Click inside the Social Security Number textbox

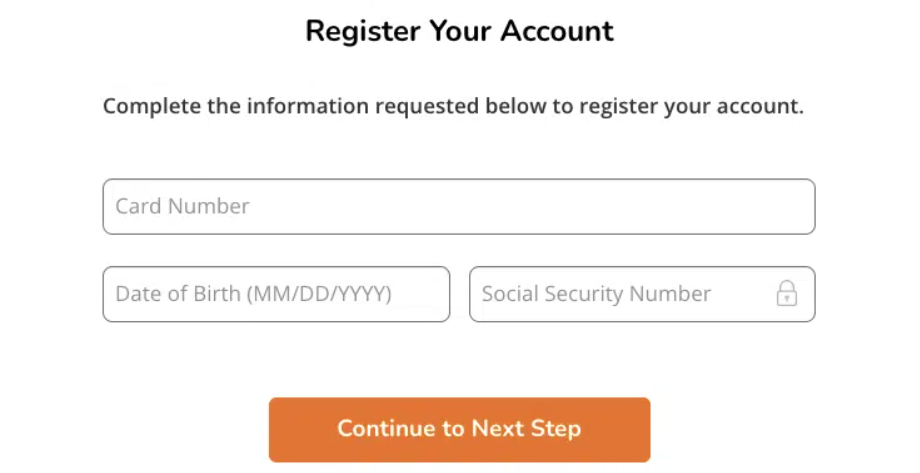(620, 294)
